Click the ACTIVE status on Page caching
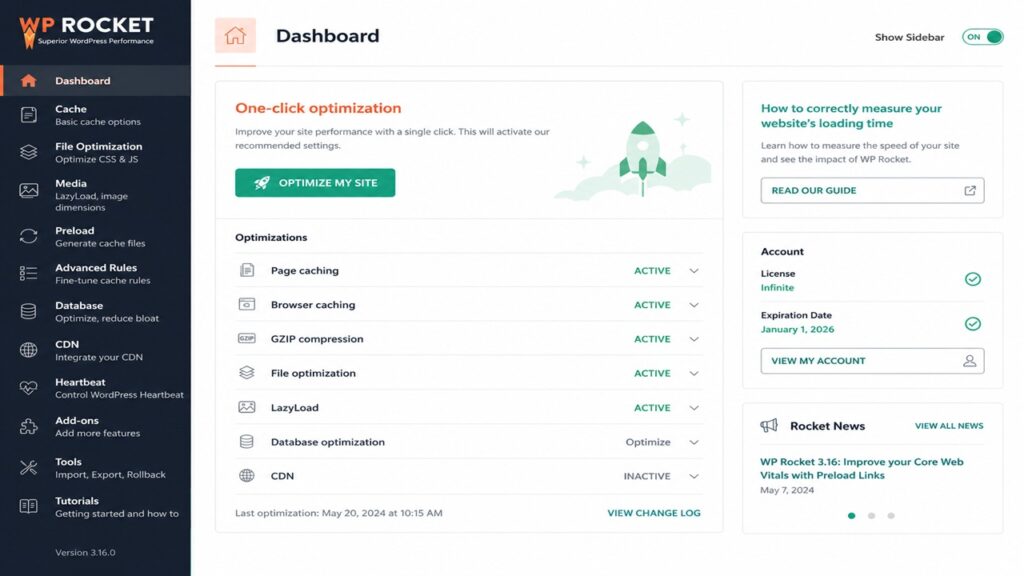Screen dimensions: 1024x576 (652, 270)
